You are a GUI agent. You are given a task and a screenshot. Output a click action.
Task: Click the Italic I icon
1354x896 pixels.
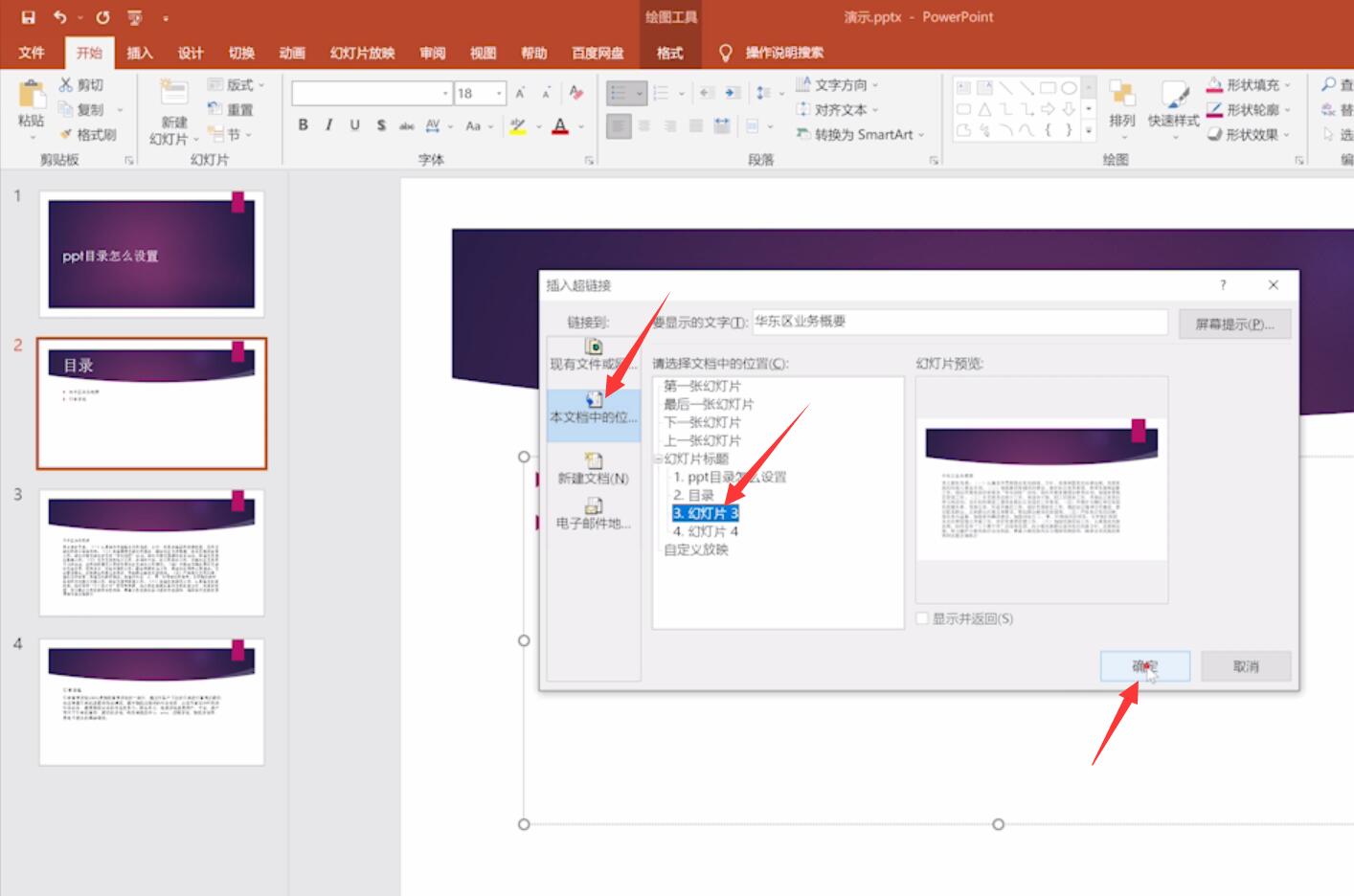(329, 124)
